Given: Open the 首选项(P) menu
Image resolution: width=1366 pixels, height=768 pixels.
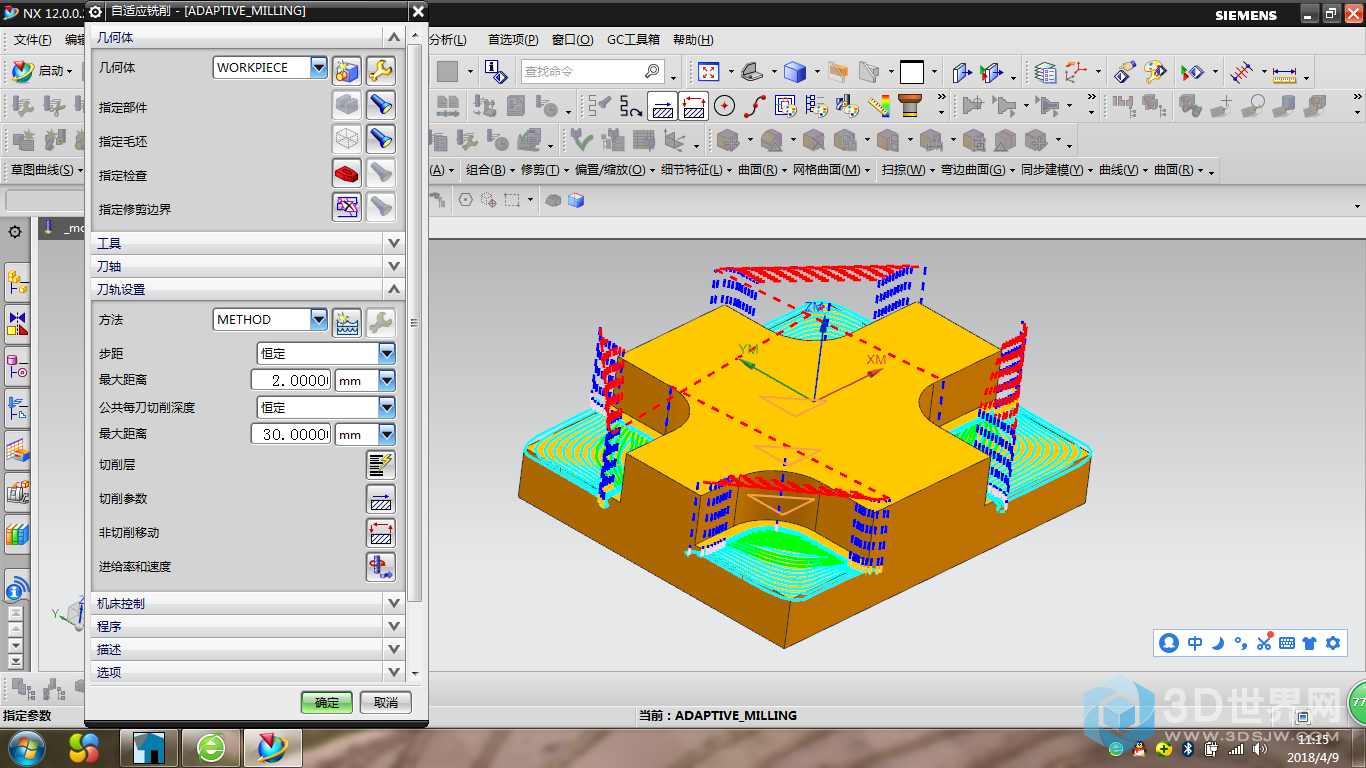Looking at the screenshot, I should [513, 40].
